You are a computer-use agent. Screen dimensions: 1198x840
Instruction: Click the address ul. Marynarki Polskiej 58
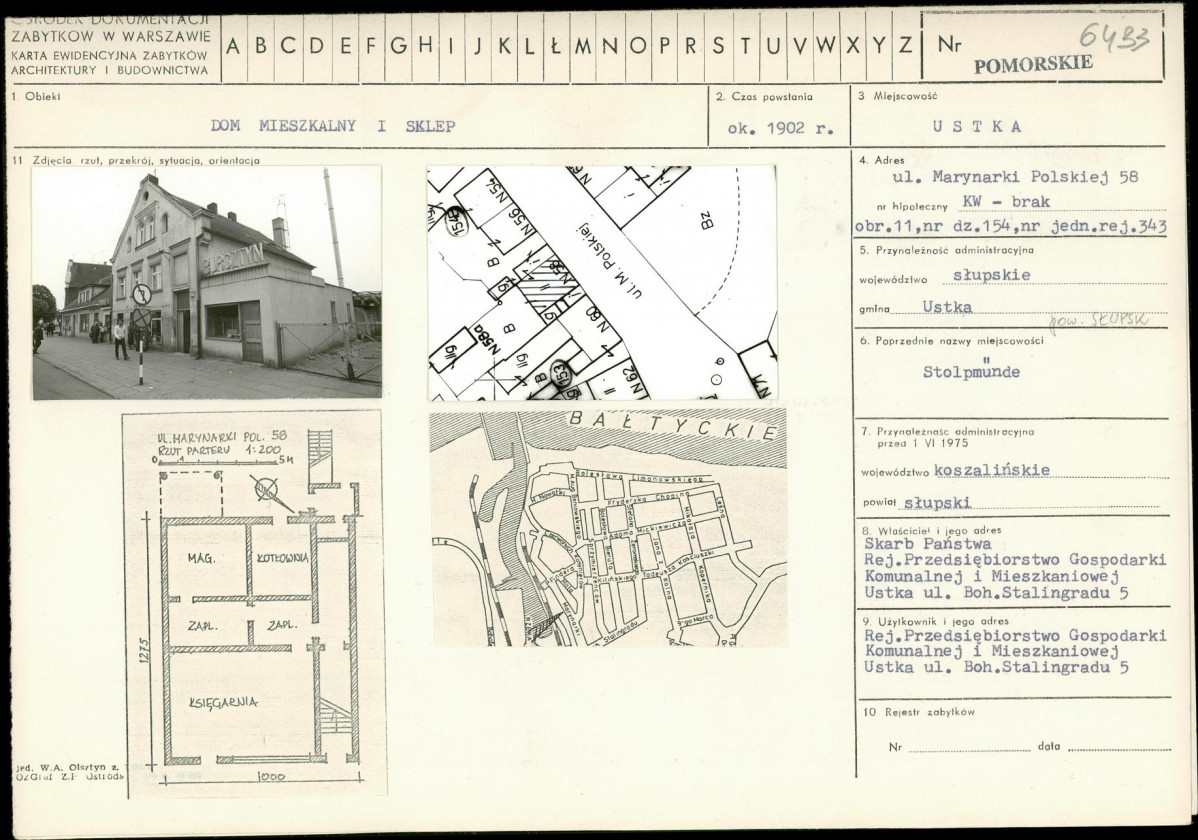[1016, 177]
